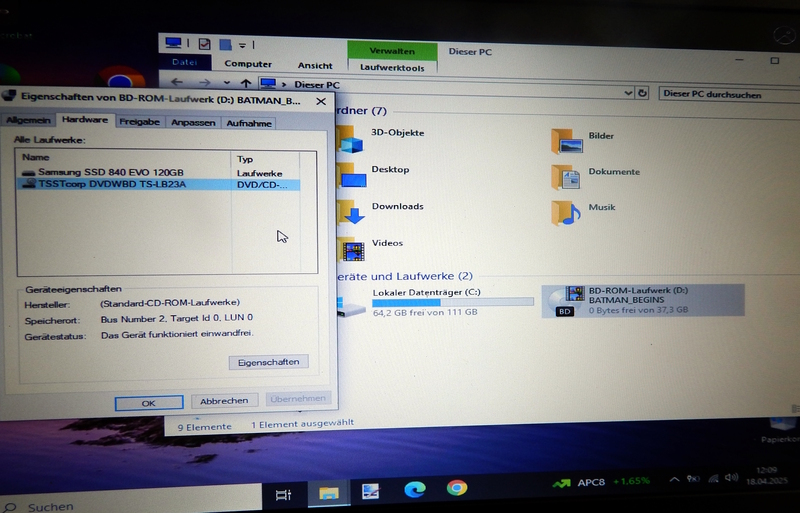Open the Chrome shortcut on the desktop
Screen dimensions: 800x513
[121, 77]
